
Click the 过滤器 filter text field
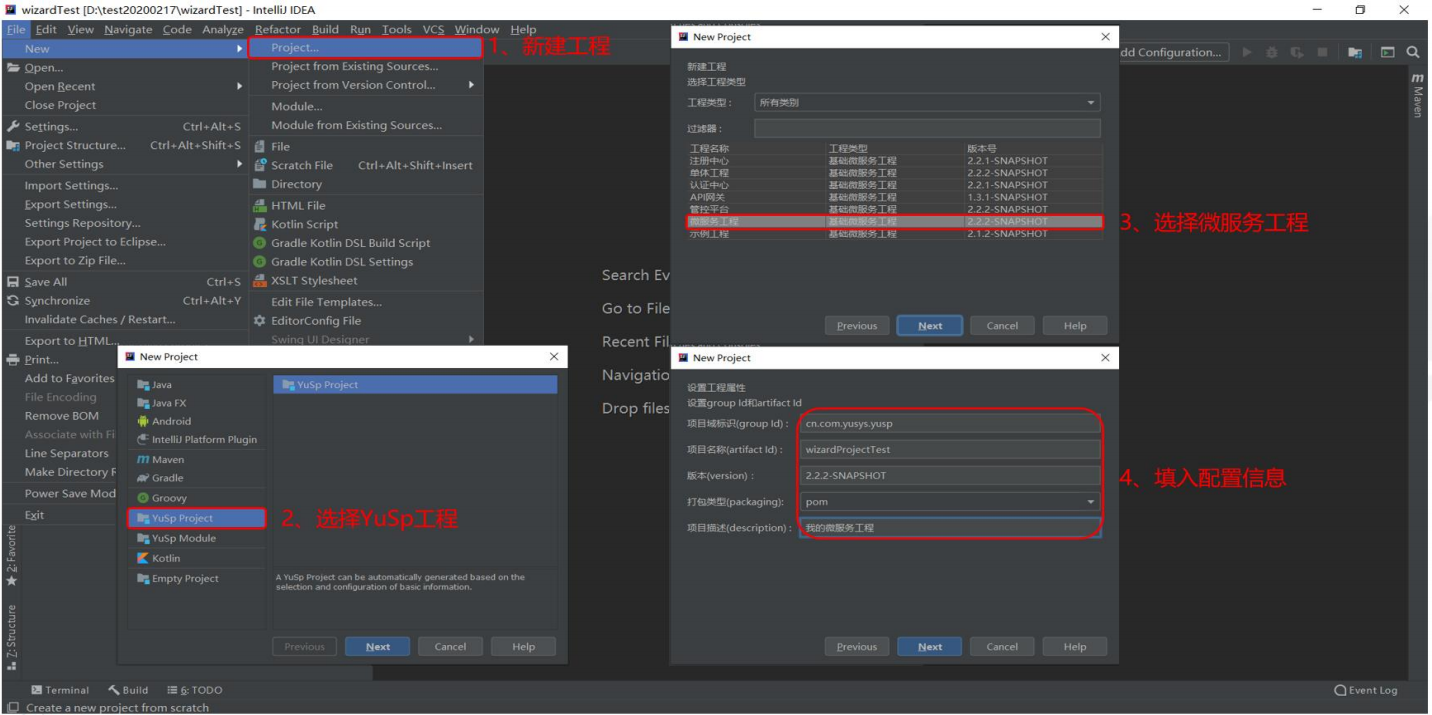(x=926, y=128)
